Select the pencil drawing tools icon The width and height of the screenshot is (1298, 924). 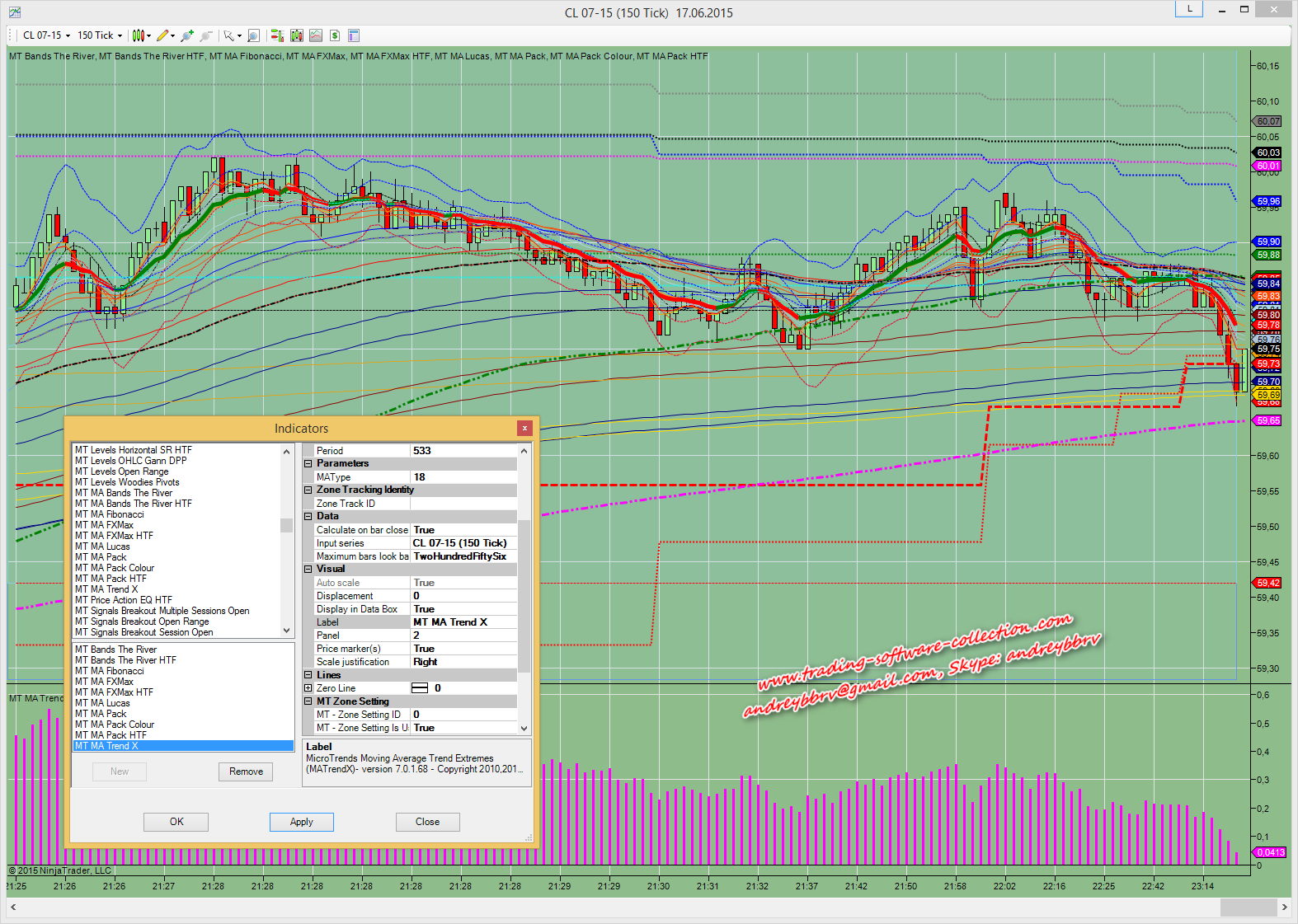point(164,35)
